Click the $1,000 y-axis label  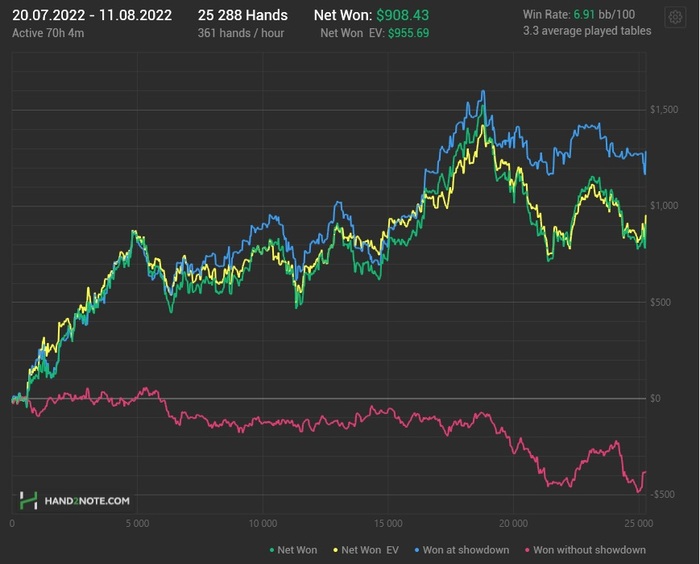pos(664,205)
